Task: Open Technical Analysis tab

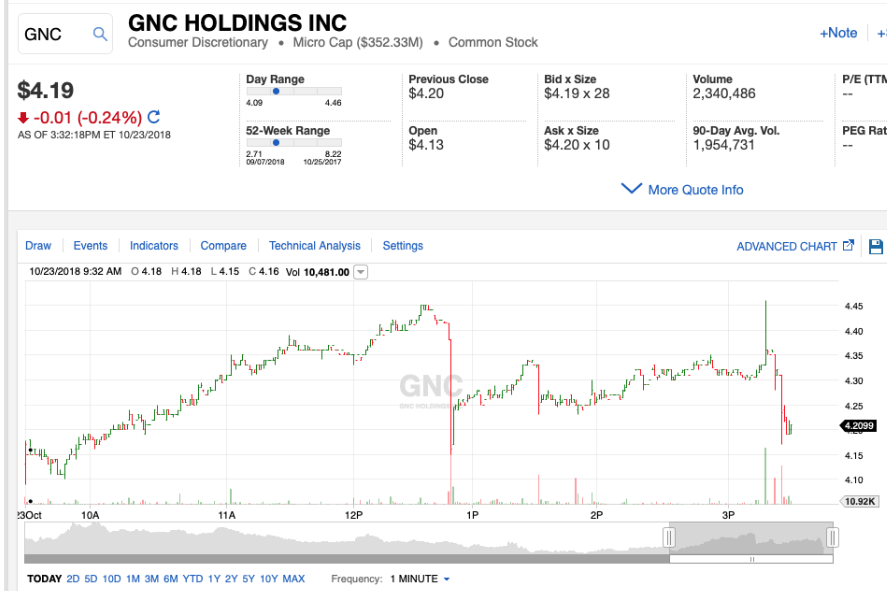Action: pyautogui.click(x=315, y=245)
